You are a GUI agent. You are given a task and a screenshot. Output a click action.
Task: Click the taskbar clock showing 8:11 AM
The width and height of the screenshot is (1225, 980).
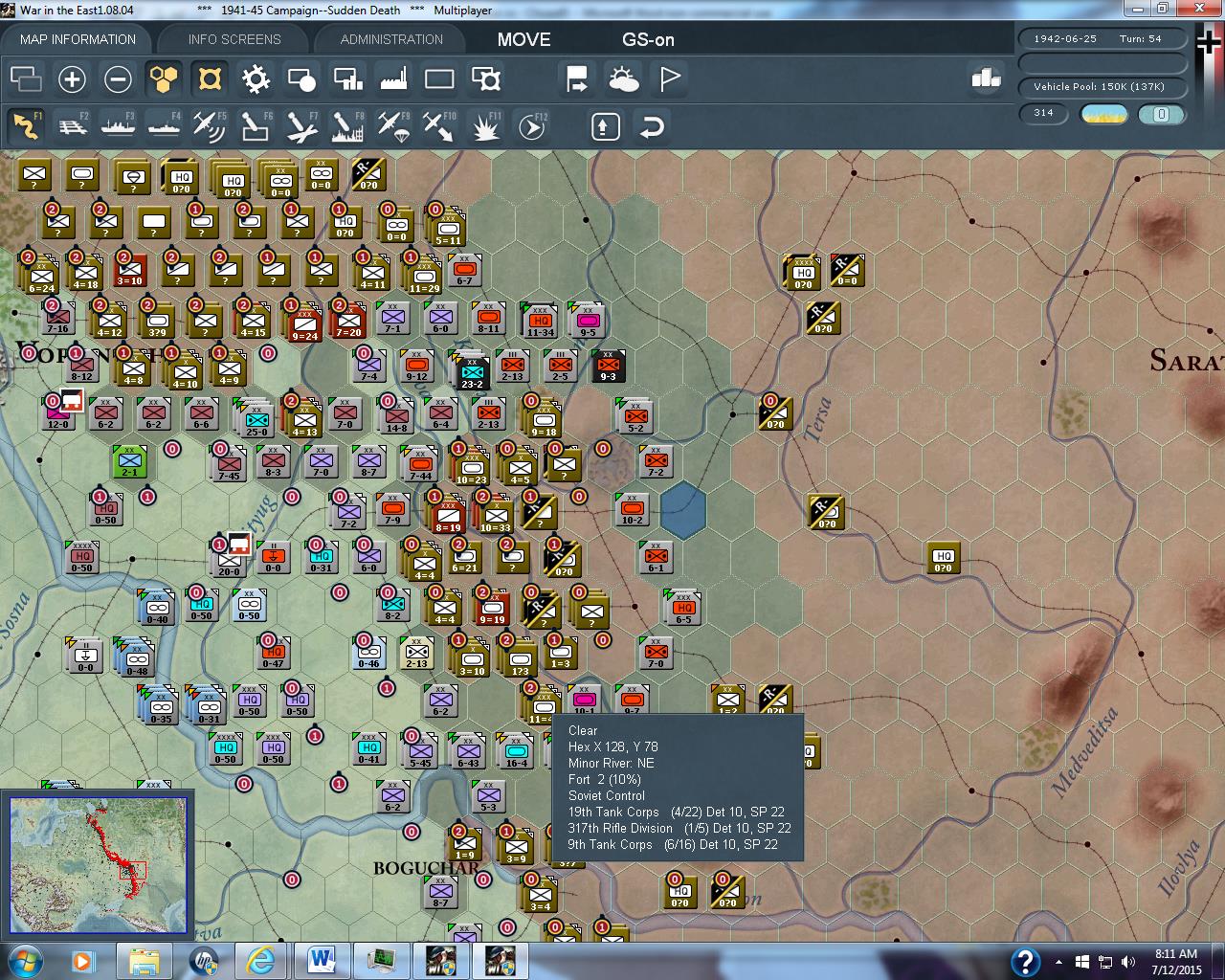(1175, 961)
